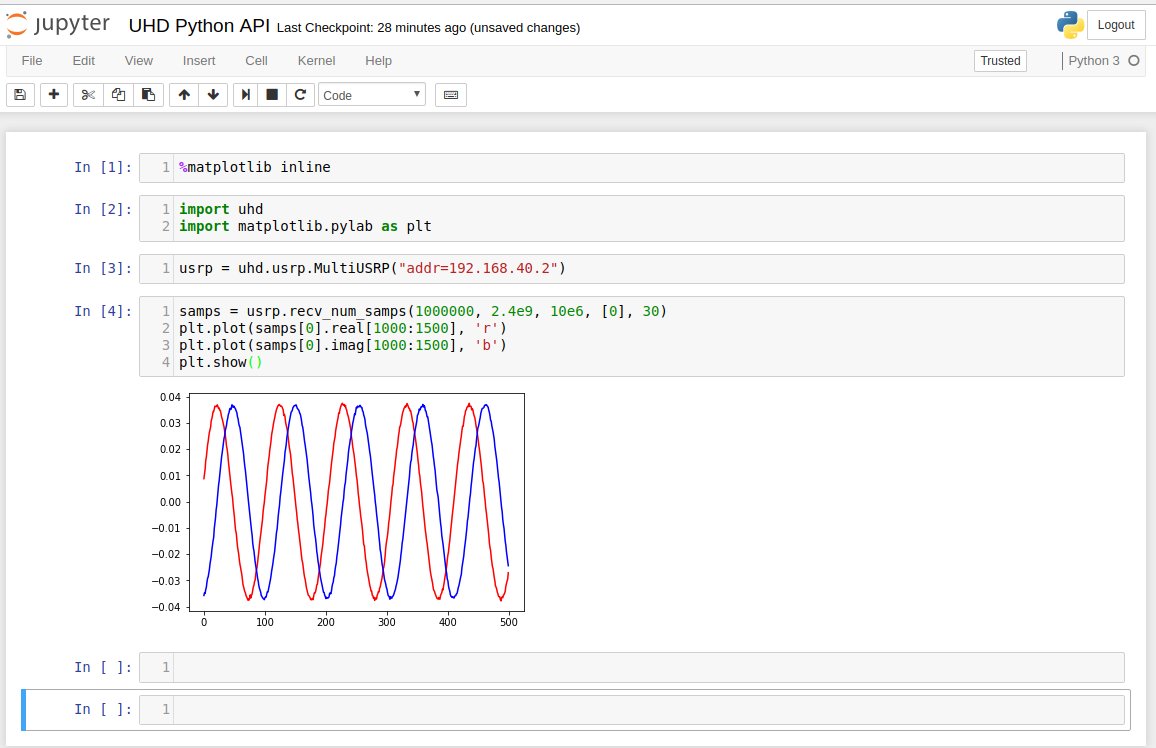
Task: Click the Jupyter logo
Action: tap(58, 24)
